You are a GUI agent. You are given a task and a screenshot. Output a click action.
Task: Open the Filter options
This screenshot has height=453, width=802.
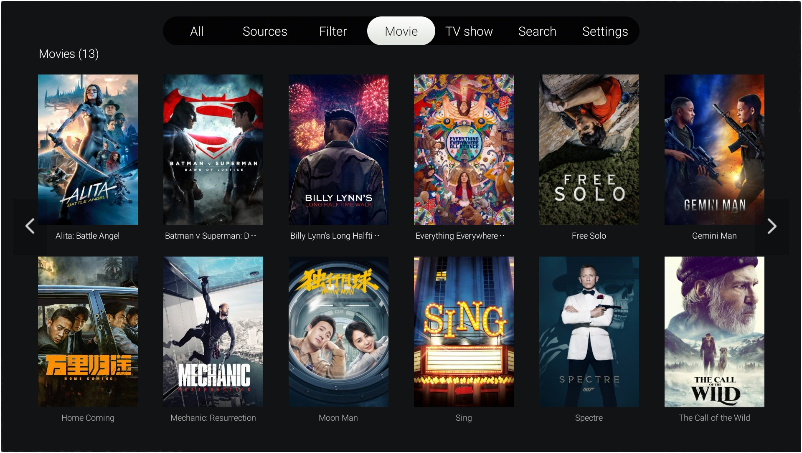pyautogui.click(x=333, y=31)
